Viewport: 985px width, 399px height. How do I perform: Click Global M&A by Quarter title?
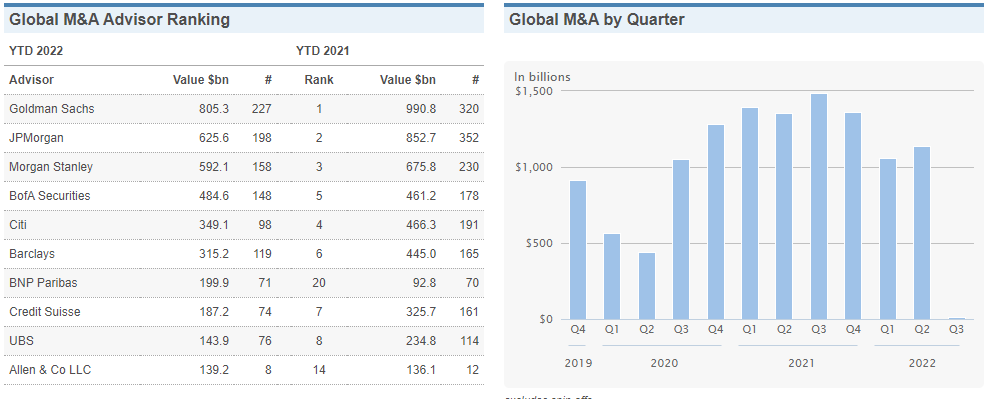coord(597,19)
